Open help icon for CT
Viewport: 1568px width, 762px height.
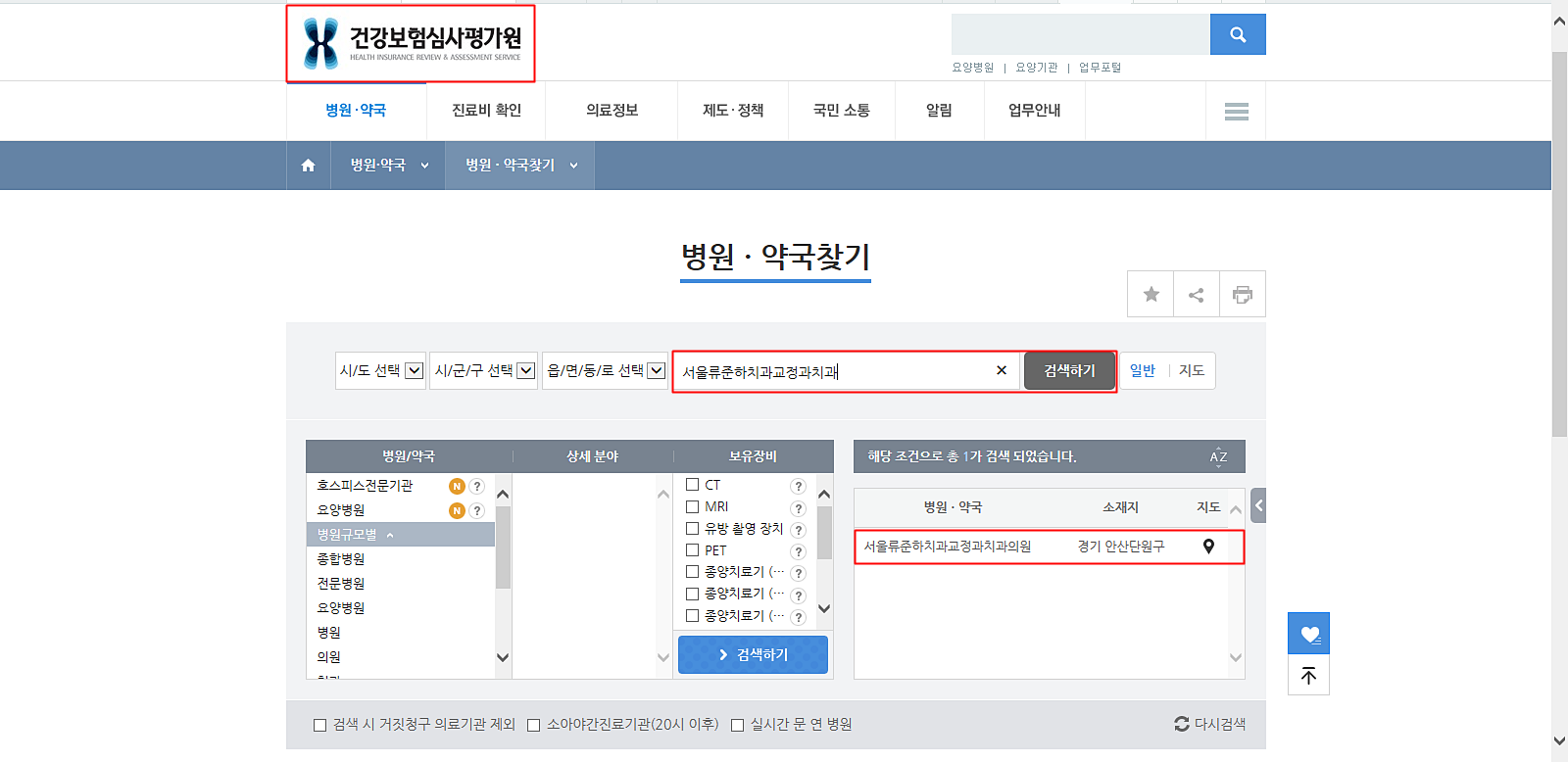pos(798,486)
